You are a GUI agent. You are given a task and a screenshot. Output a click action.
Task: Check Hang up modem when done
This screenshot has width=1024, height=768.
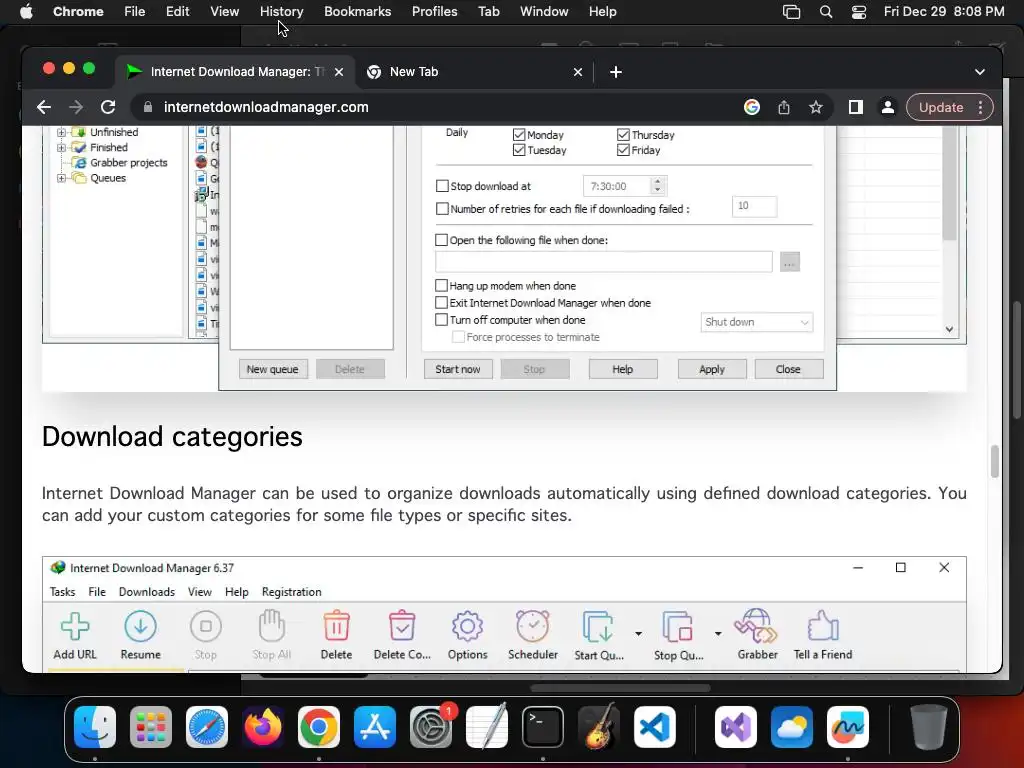pos(441,285)
